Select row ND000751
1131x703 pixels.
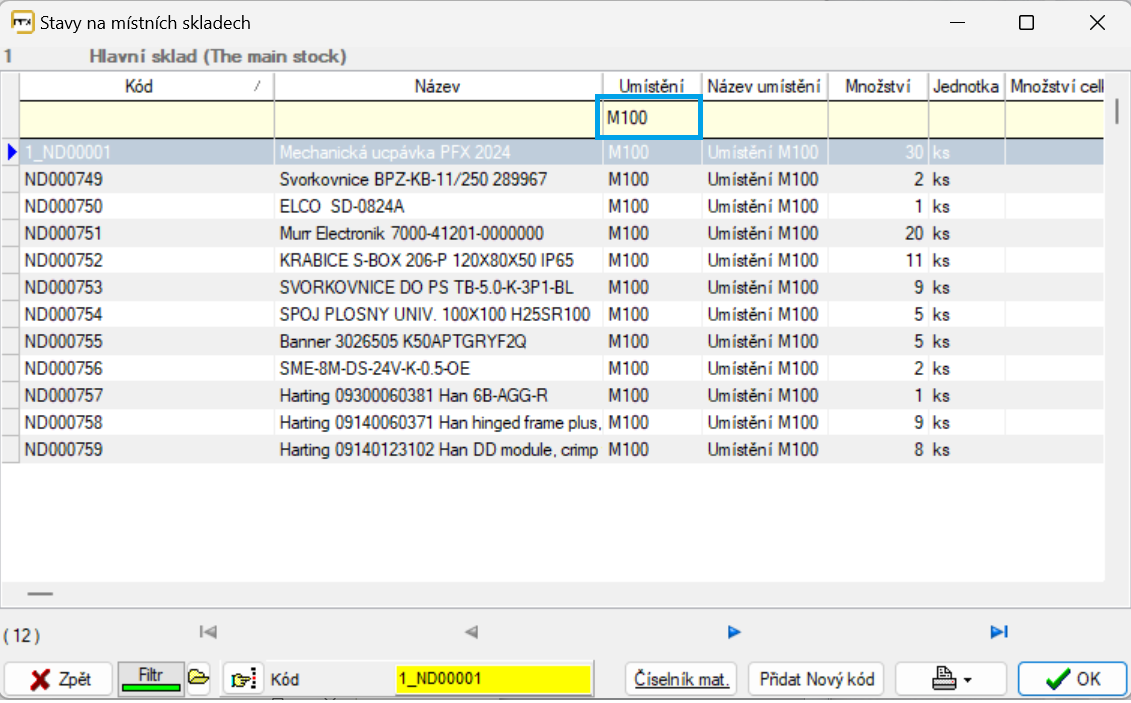click(x=561, y=234)
